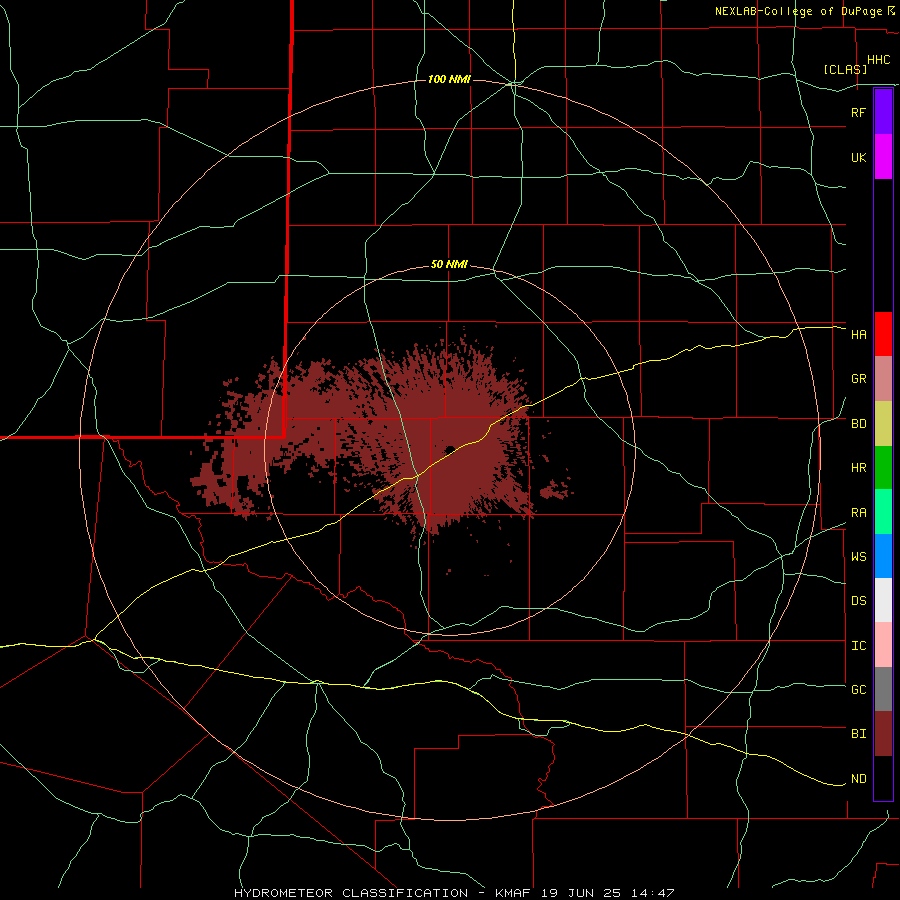Click the UK legend label
Viewport: 900px width, 900px height.
coord(858,157)
